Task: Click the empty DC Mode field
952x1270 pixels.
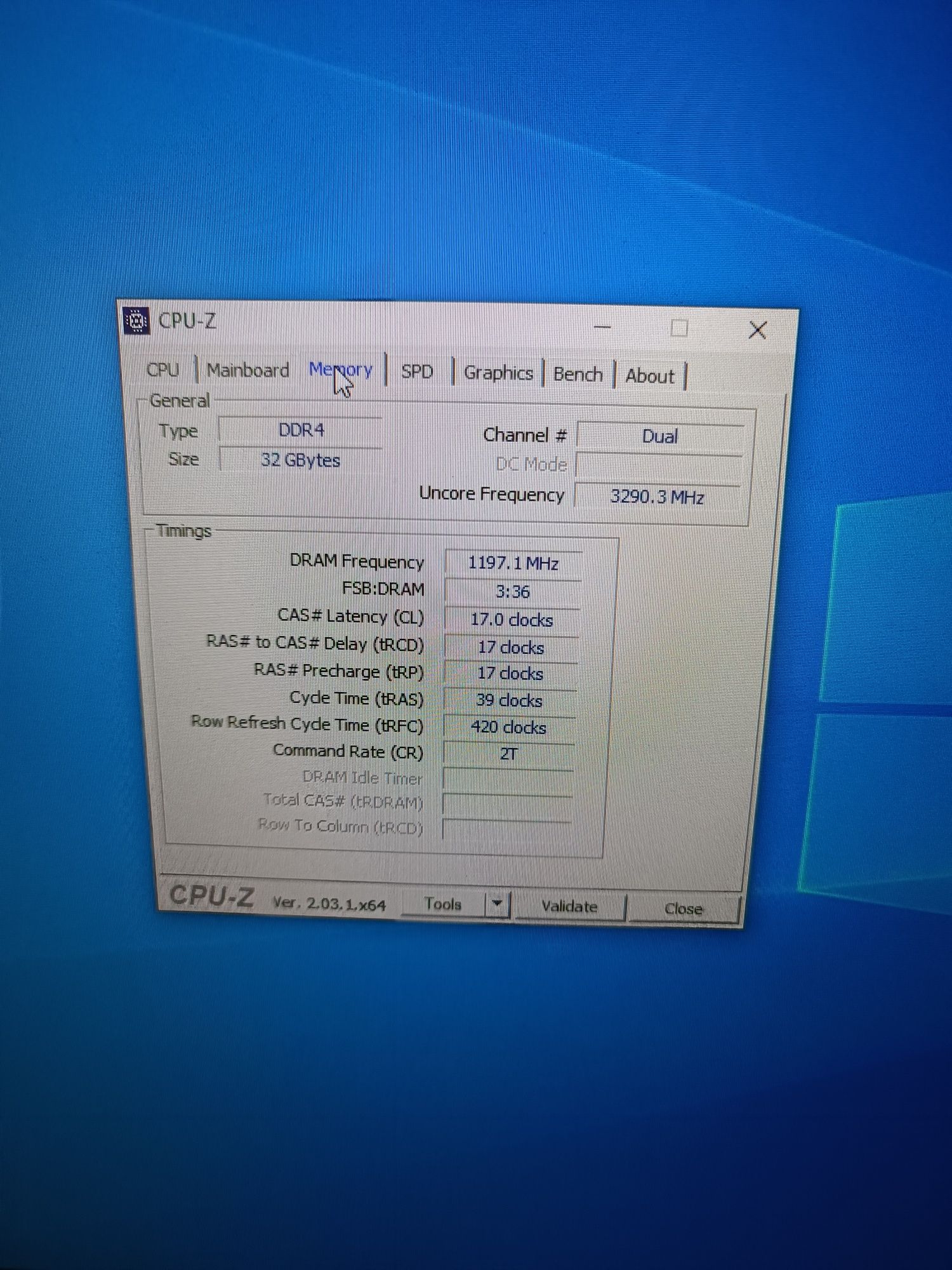Action: point(659,467)
